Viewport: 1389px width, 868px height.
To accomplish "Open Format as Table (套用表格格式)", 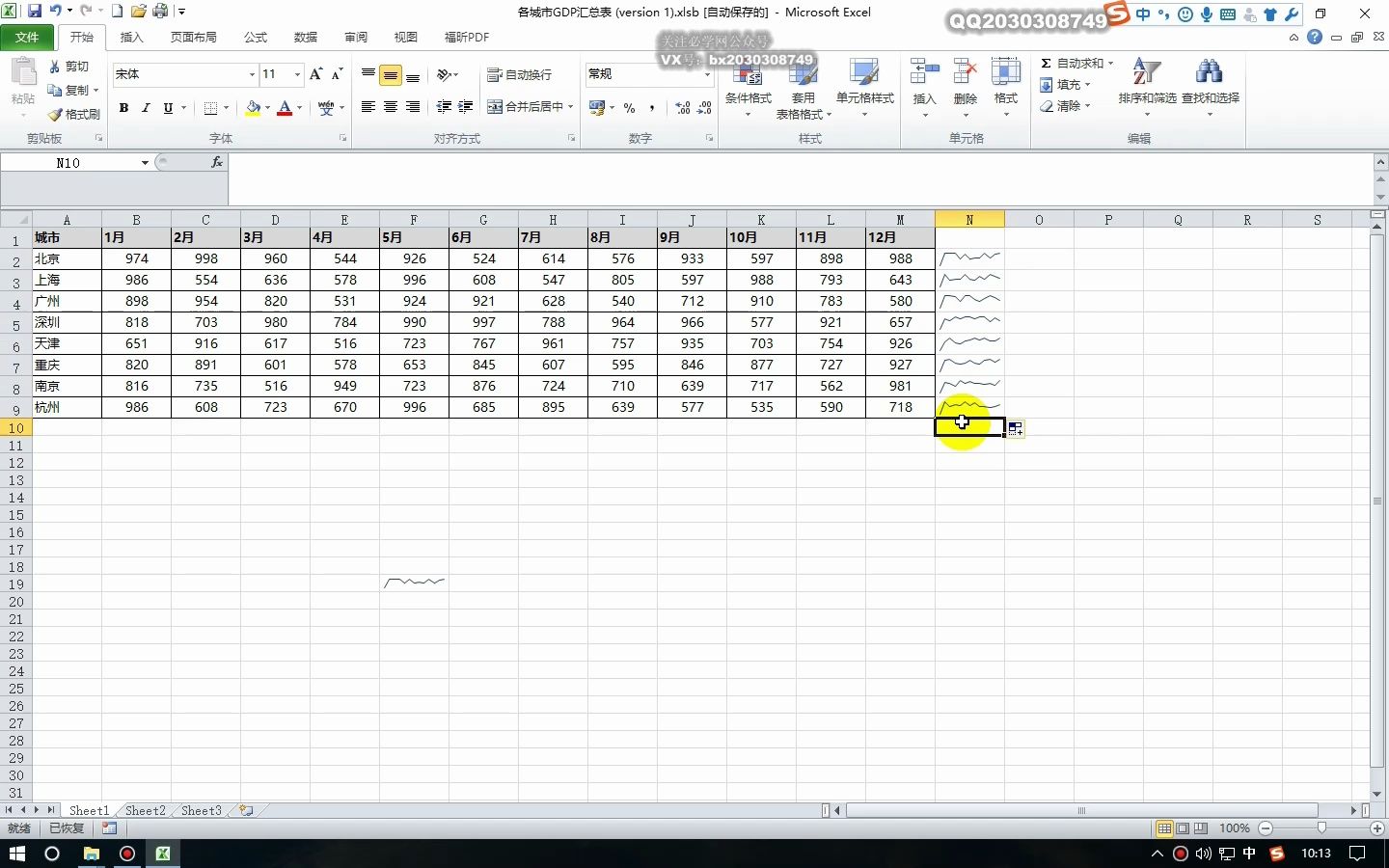I will 803,87.
